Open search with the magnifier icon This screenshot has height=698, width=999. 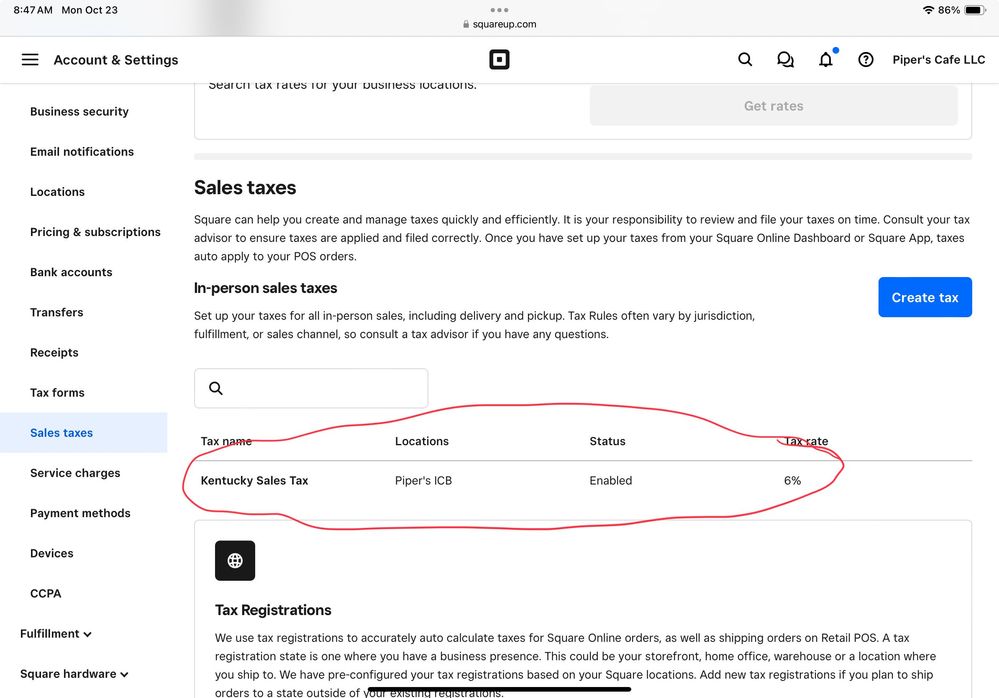coord(745,60)
